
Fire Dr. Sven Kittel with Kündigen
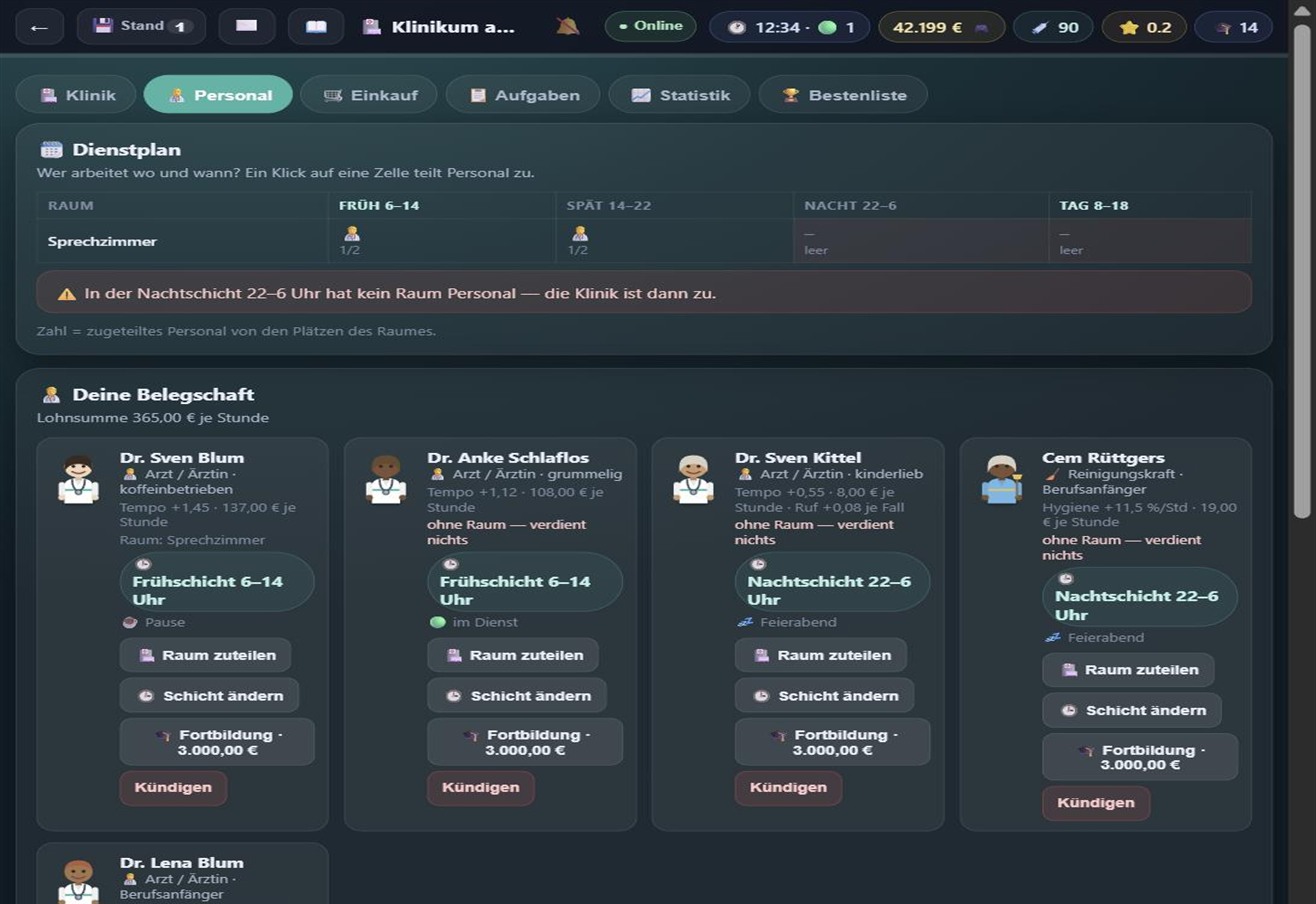788,788
